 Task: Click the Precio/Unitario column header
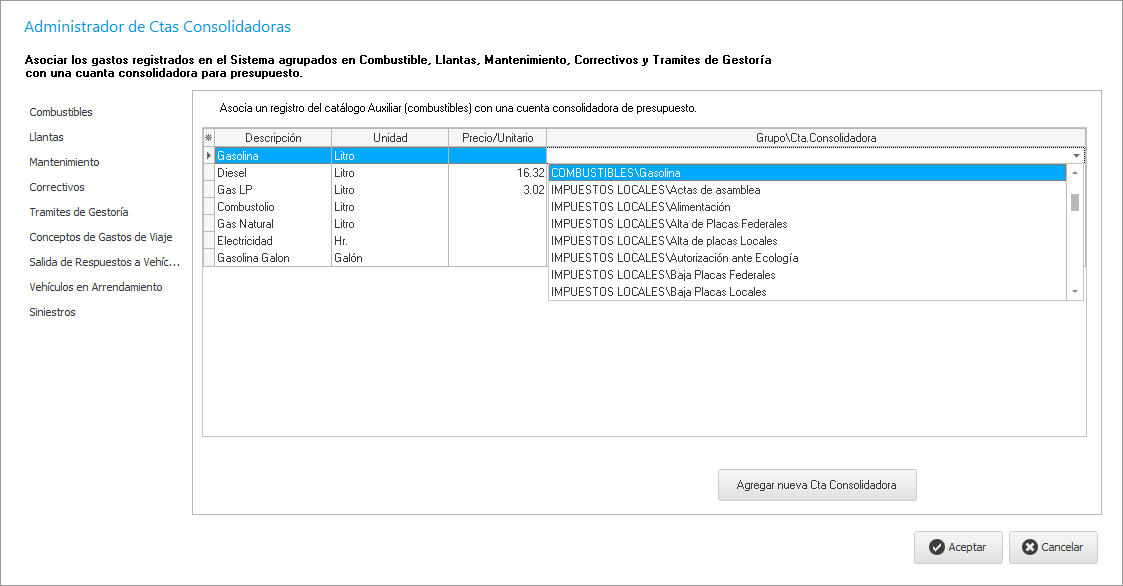(x=497, y=138)
